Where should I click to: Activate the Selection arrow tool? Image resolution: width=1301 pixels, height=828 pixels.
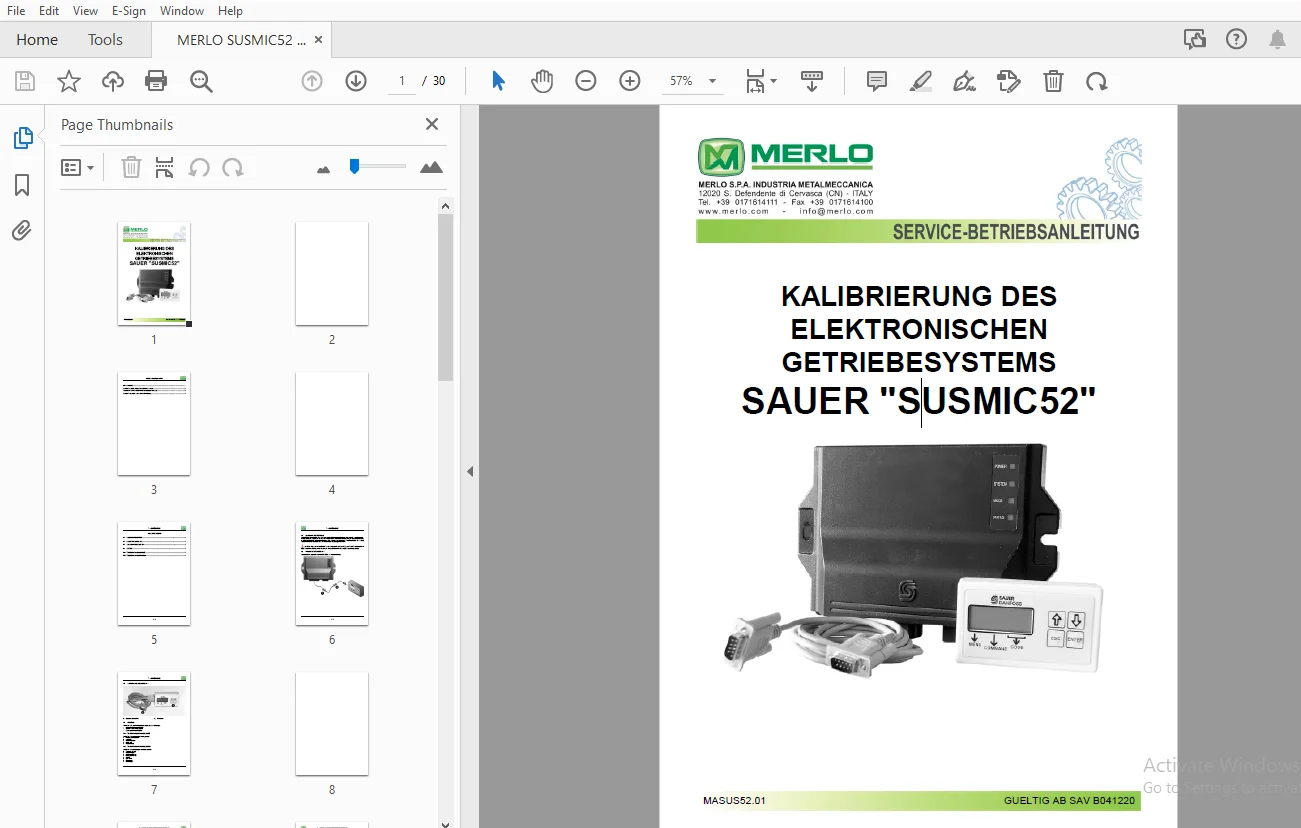pos(498,81)
